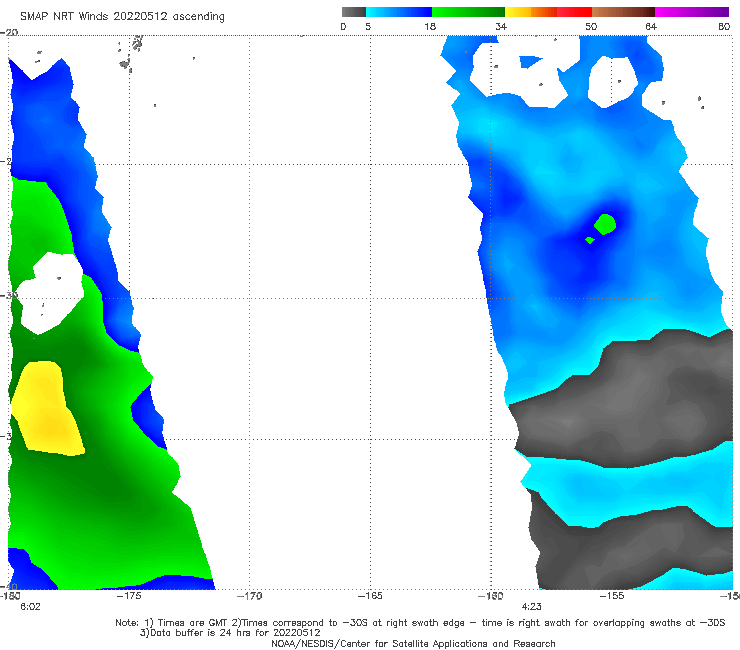Click the note starting 'Times are GMT'

pyautogui.click(x=420, y=623)
